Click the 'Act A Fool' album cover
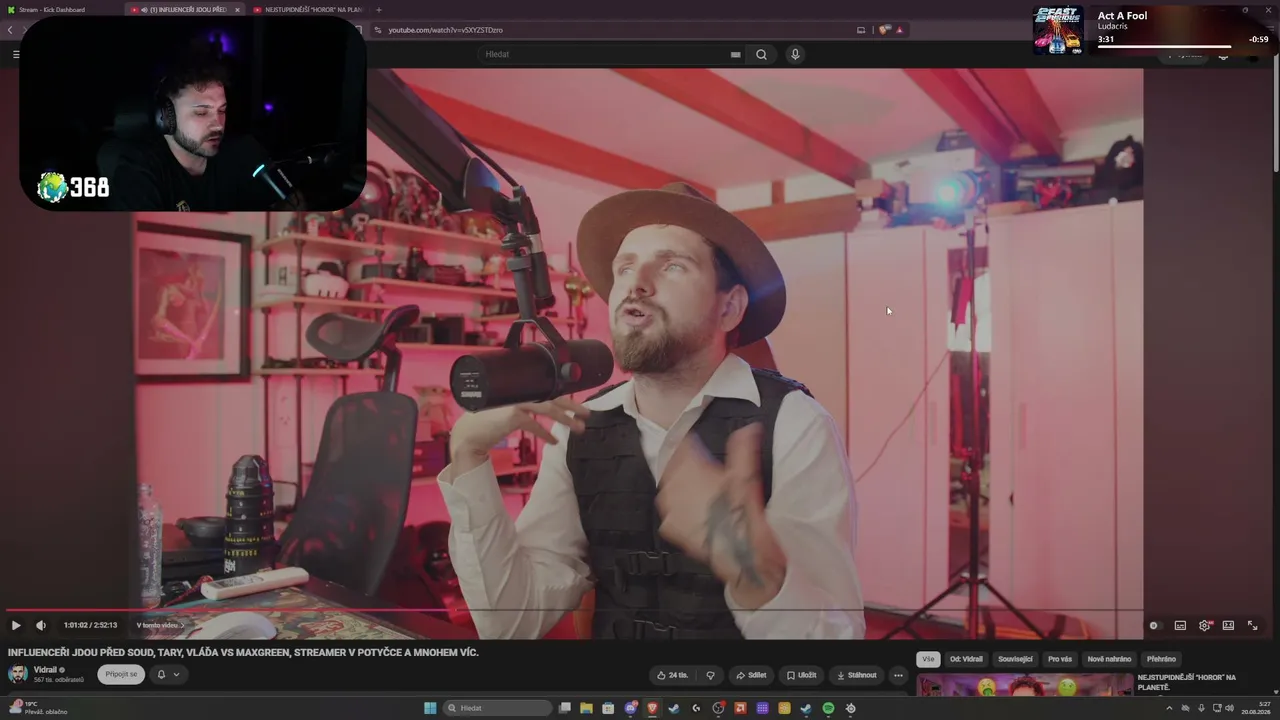This screenshot has height=720, width=1280. click(x=1058, y=30)
